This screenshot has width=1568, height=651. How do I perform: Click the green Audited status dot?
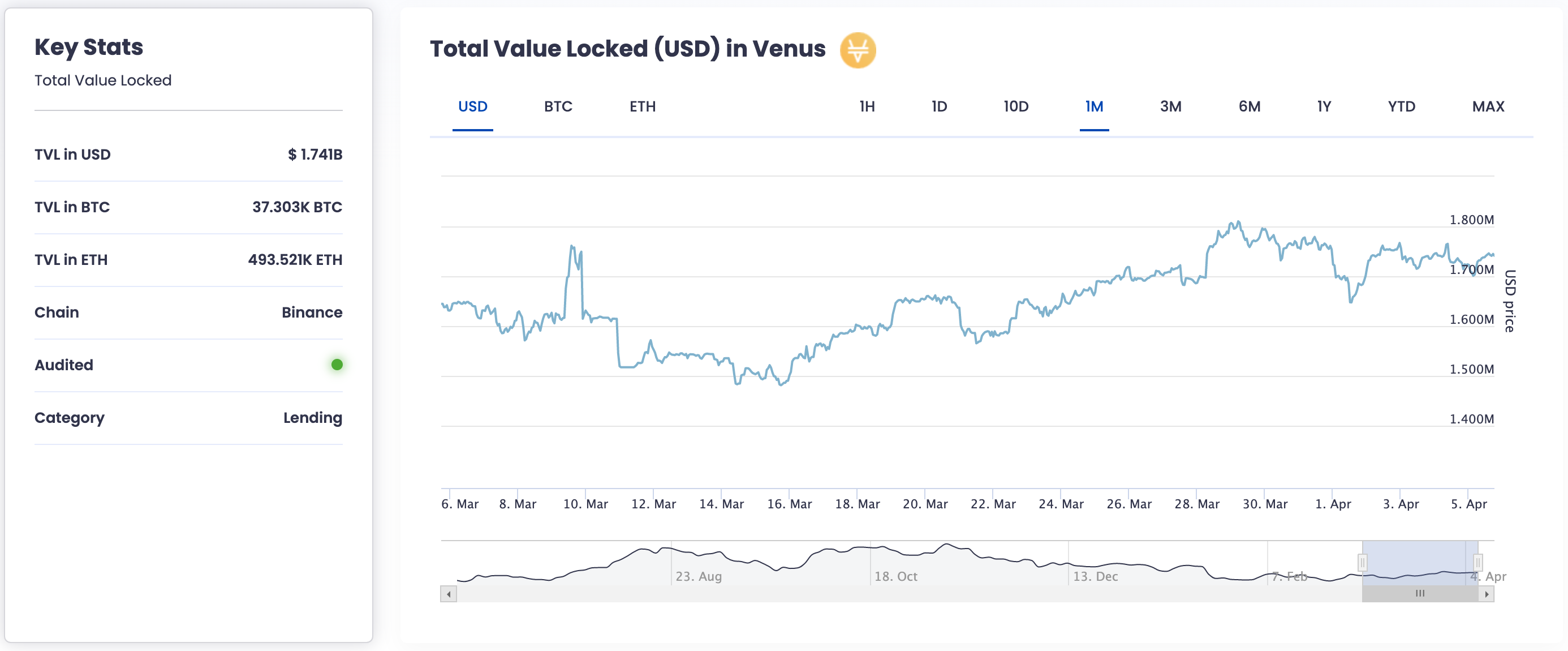(337, 365)
